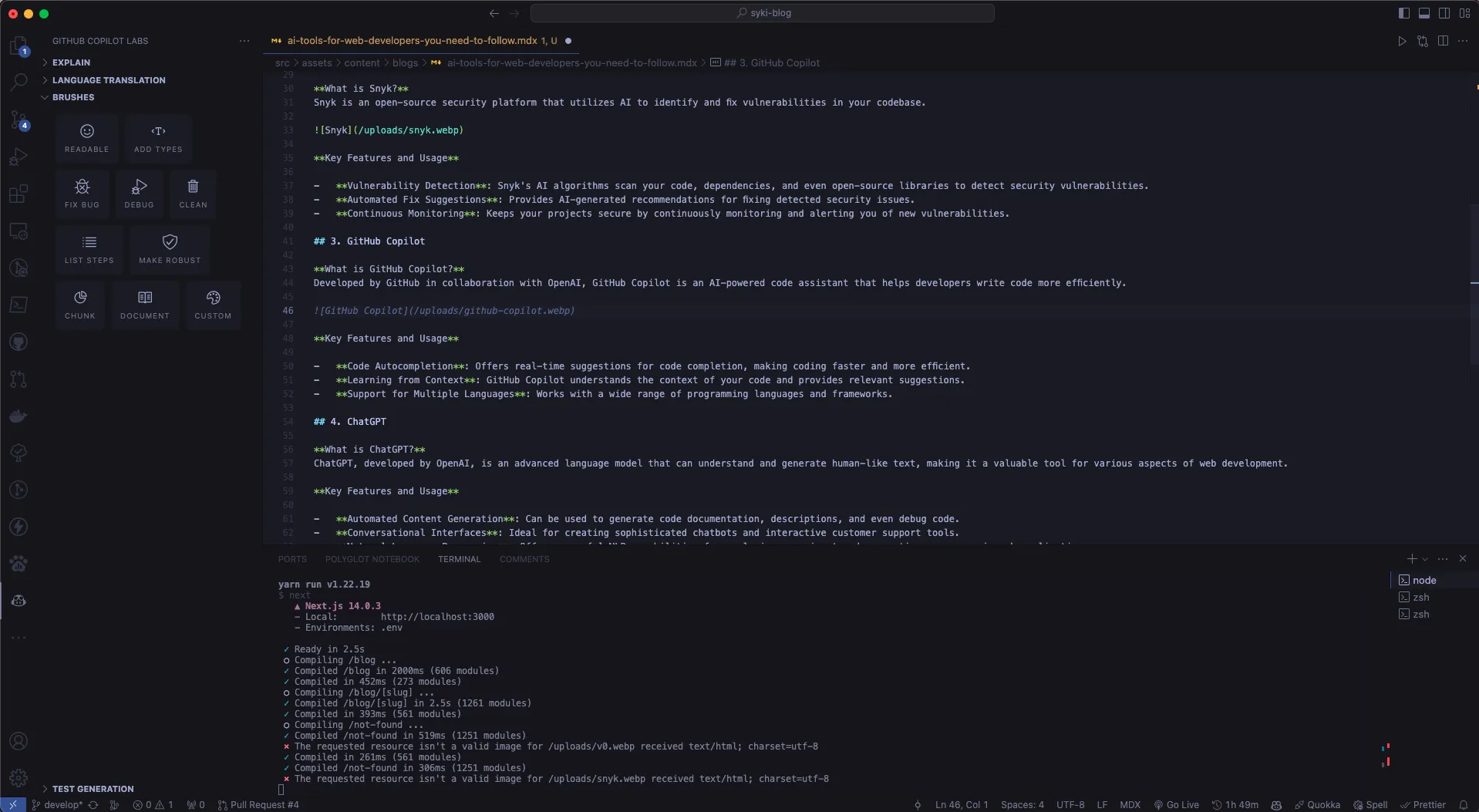Run the file with the play icon

coord(1402,41)
